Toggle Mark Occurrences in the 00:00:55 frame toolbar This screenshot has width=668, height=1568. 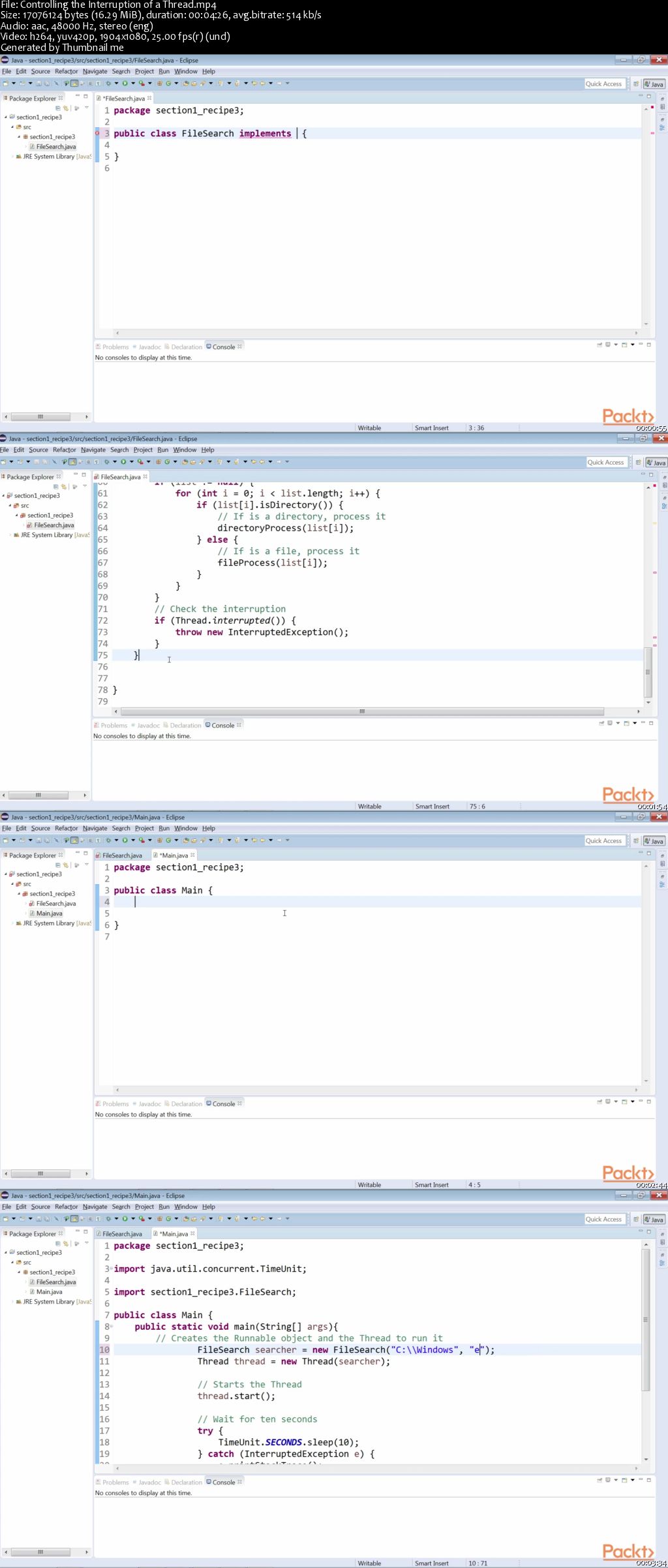point(74,84)
